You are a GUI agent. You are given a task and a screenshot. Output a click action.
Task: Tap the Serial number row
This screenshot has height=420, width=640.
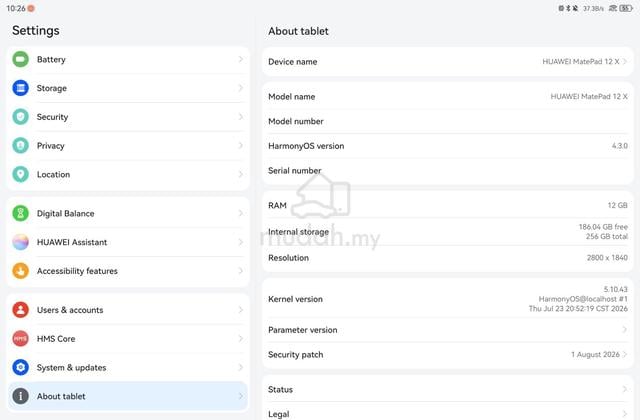(x=448, y=171)
